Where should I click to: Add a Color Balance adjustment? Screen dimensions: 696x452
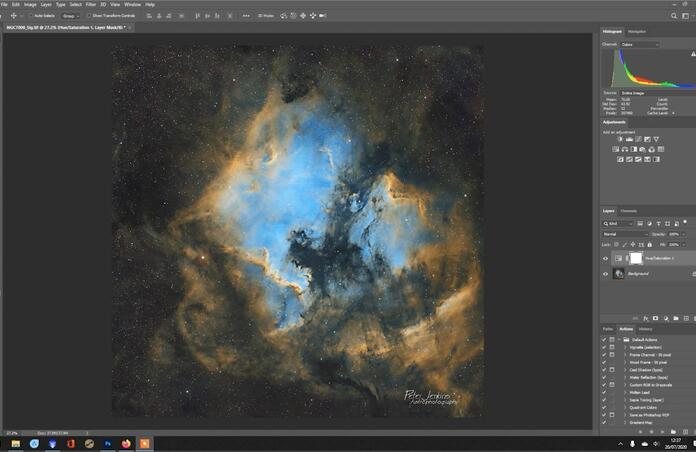point(625,149)
